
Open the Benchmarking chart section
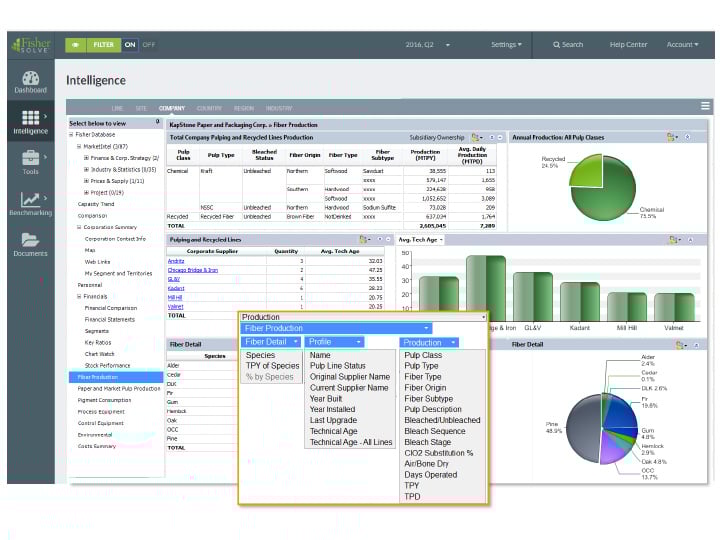pos(30,203)
